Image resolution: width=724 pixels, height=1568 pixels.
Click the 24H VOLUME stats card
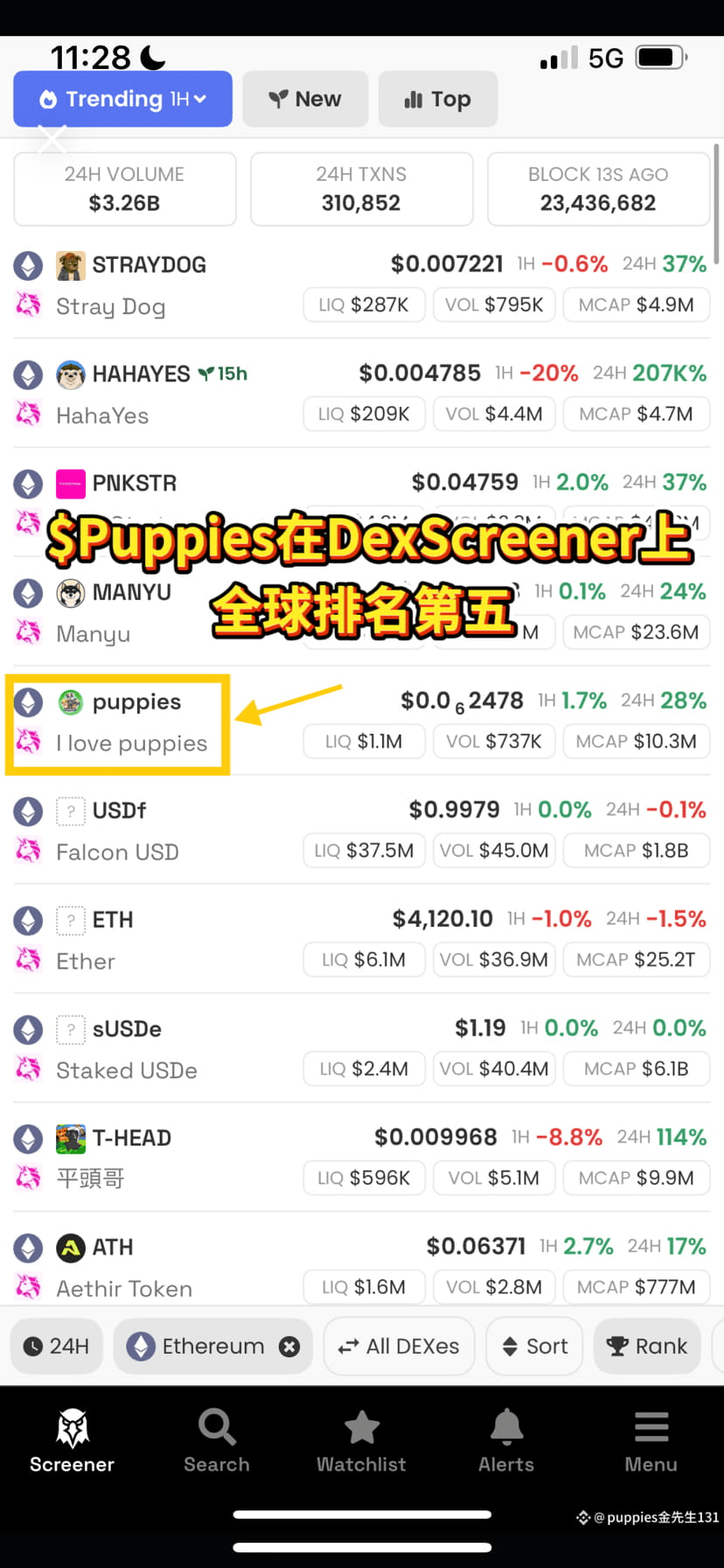point(124,189)
